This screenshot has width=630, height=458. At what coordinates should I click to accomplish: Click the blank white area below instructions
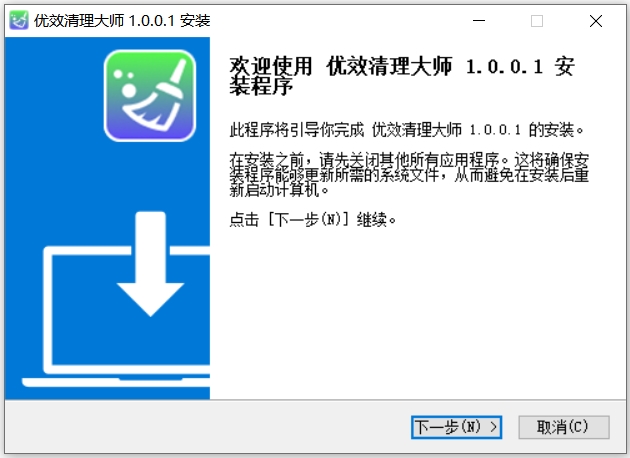point(418,313)
